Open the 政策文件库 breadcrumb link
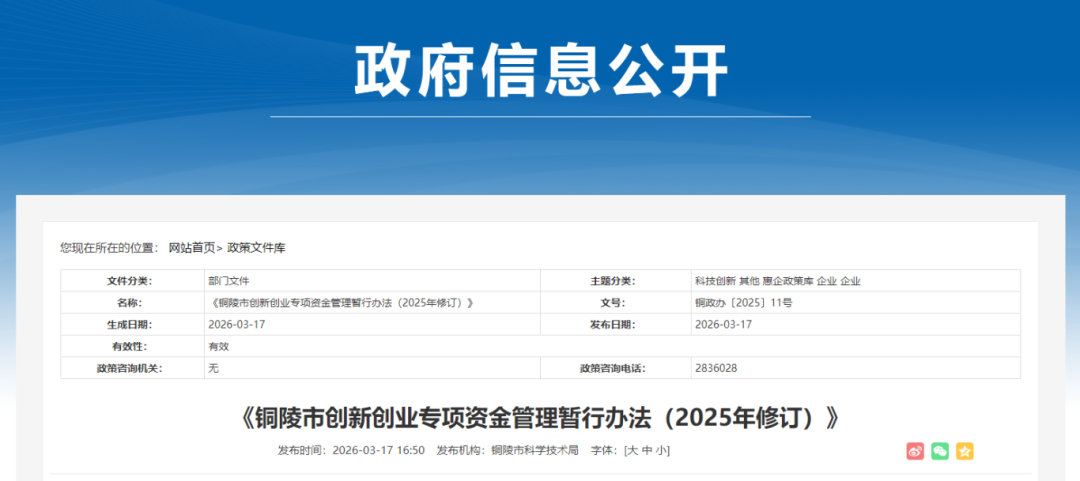1080x481 pixels. pyautogui.click(x=256, y=248)
